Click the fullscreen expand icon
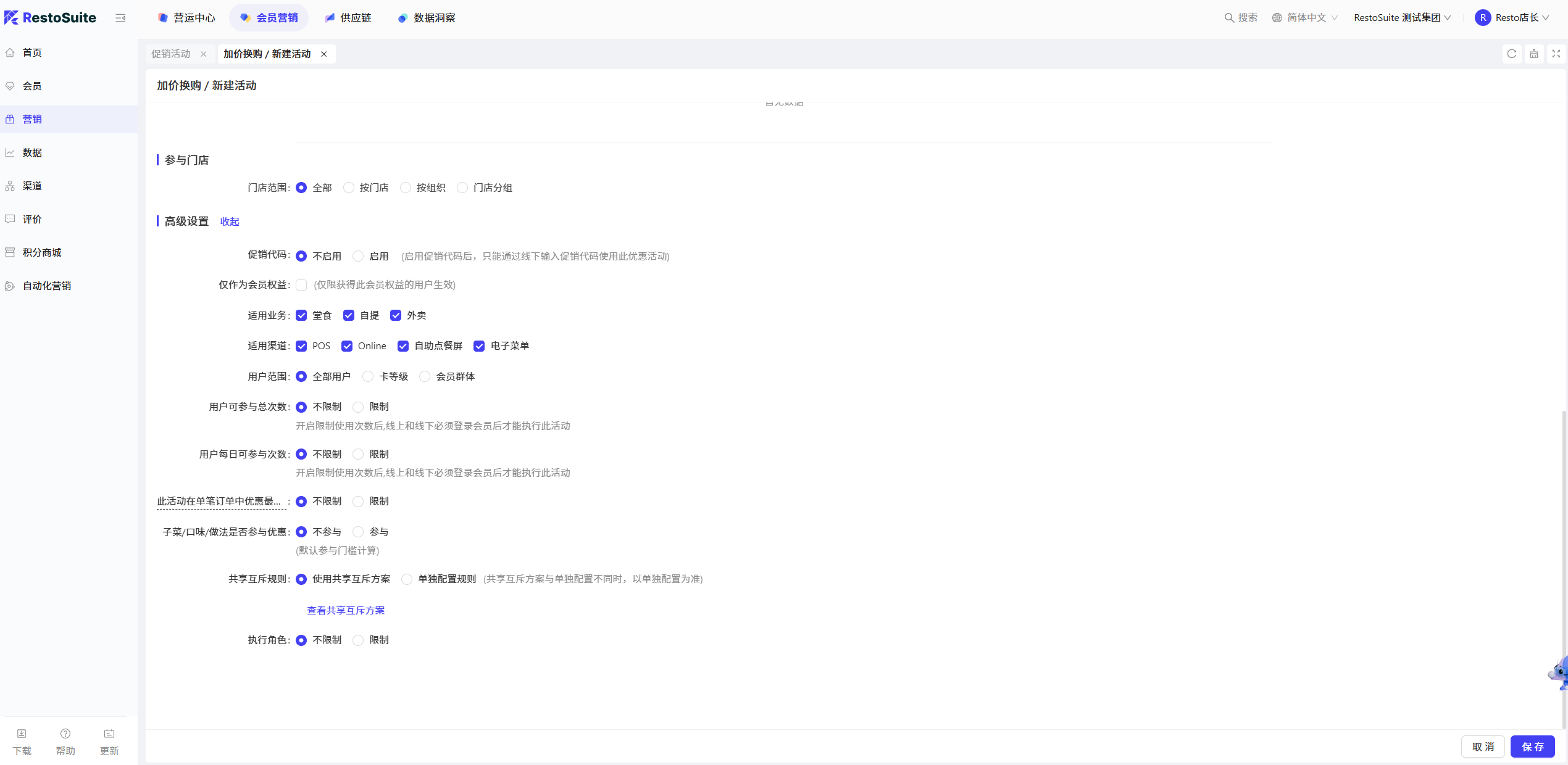 coord(1556,54)
